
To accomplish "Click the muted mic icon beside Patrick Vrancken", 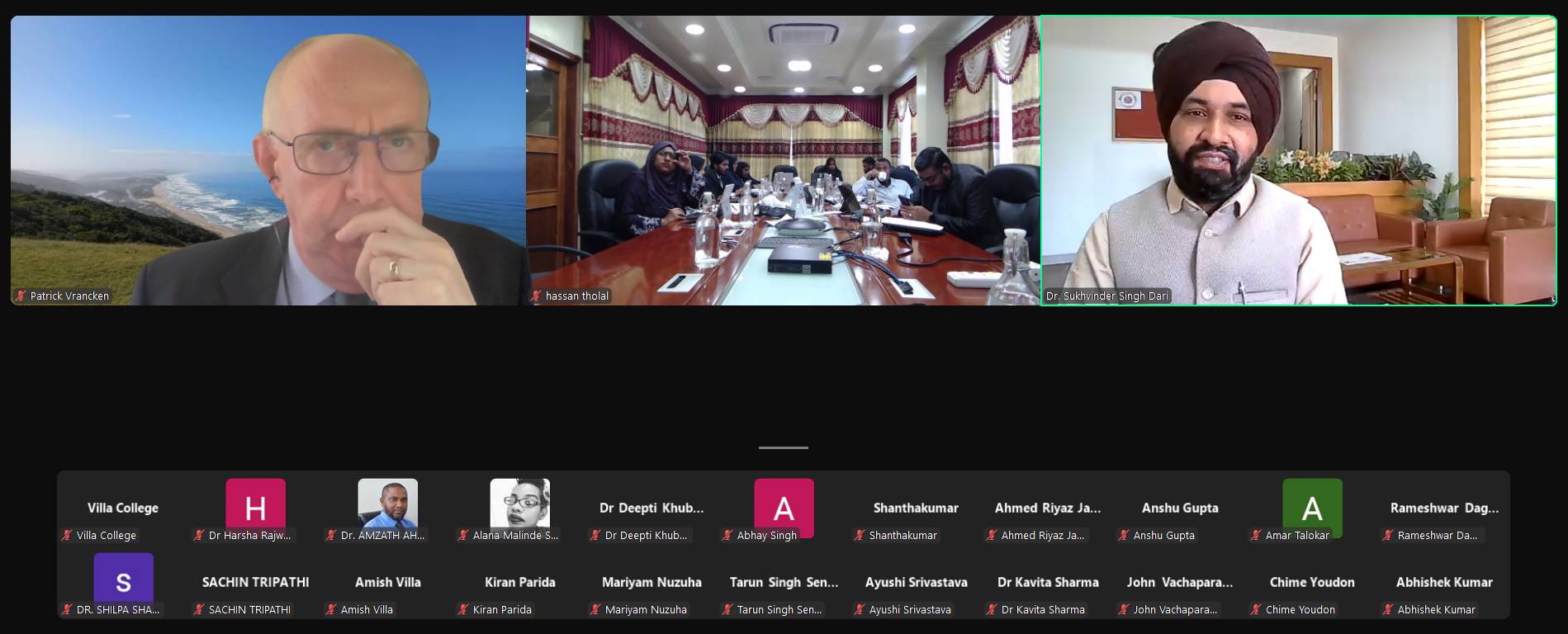I will point(21,296).
